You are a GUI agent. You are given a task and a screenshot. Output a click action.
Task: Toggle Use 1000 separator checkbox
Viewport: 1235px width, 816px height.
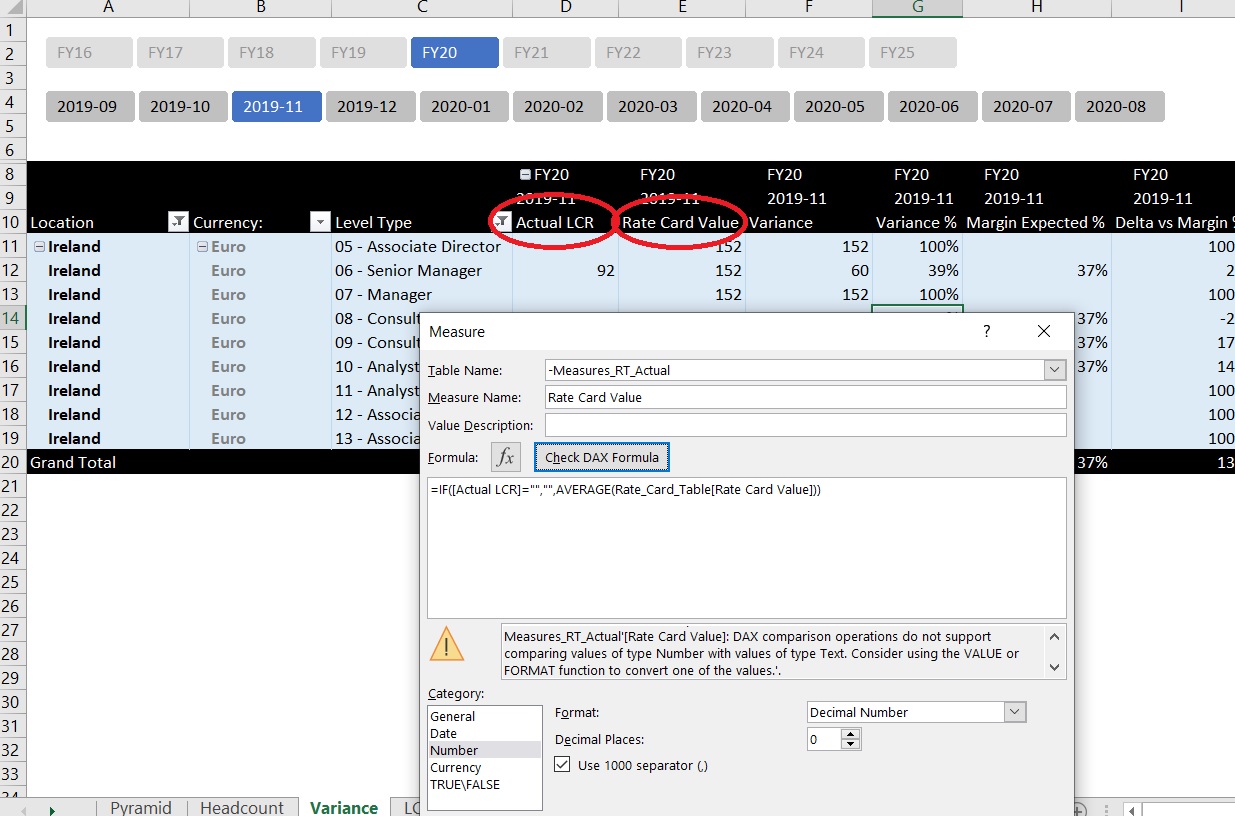pos(563,765)
